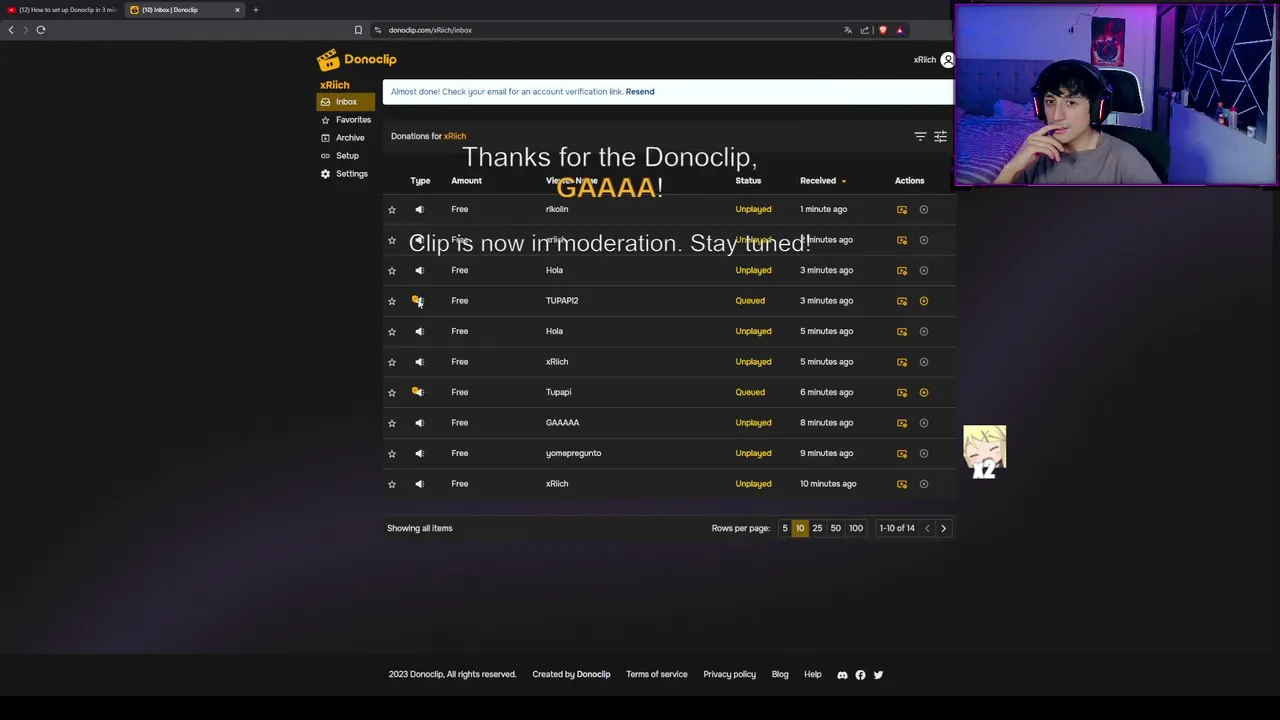This screenshot has height=720, width=1280.
Task: Click the speaker icon in GAAAAA row
Action: 420,423
